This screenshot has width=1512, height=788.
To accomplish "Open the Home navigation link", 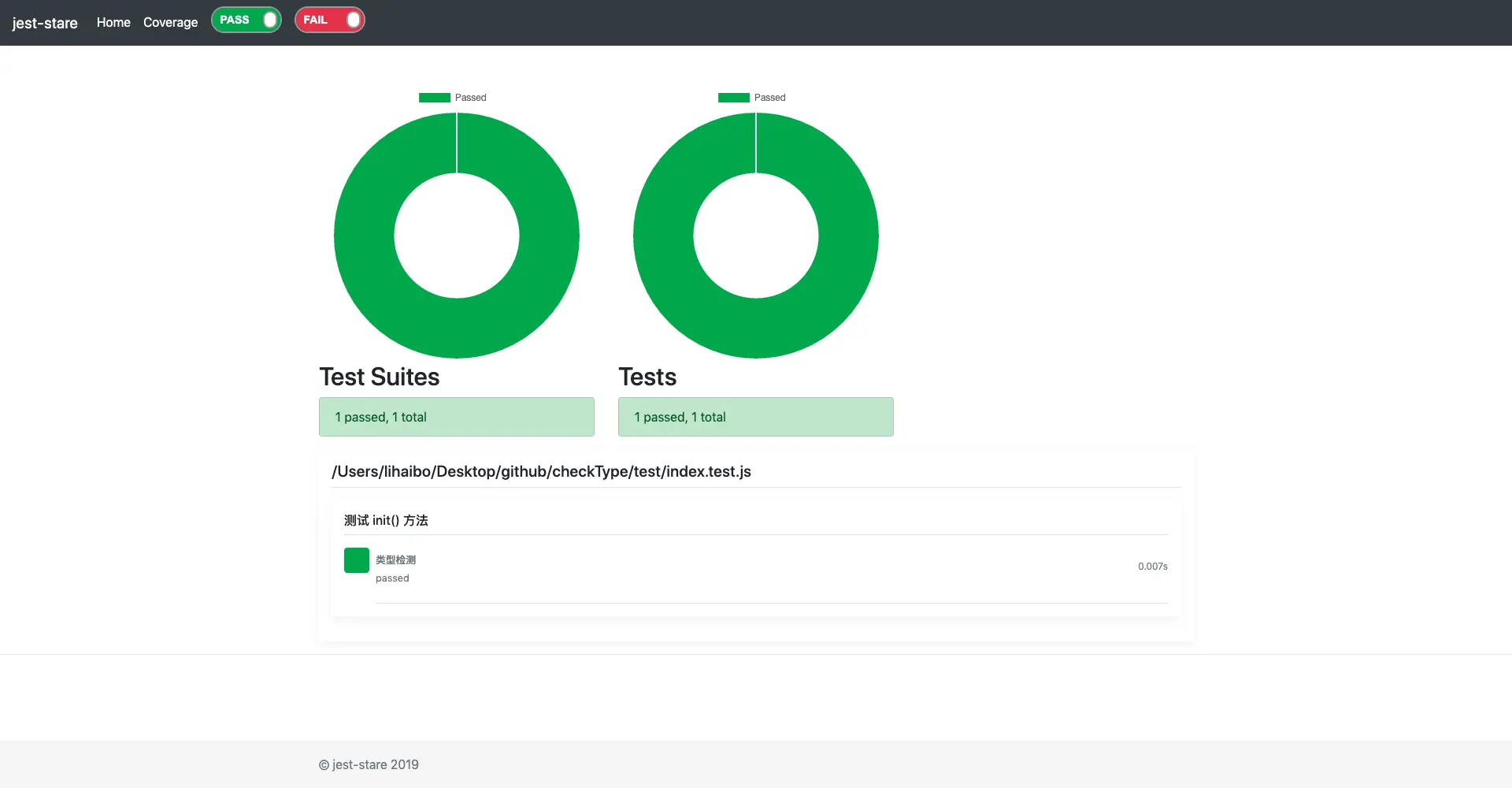I will pos(113,23).
